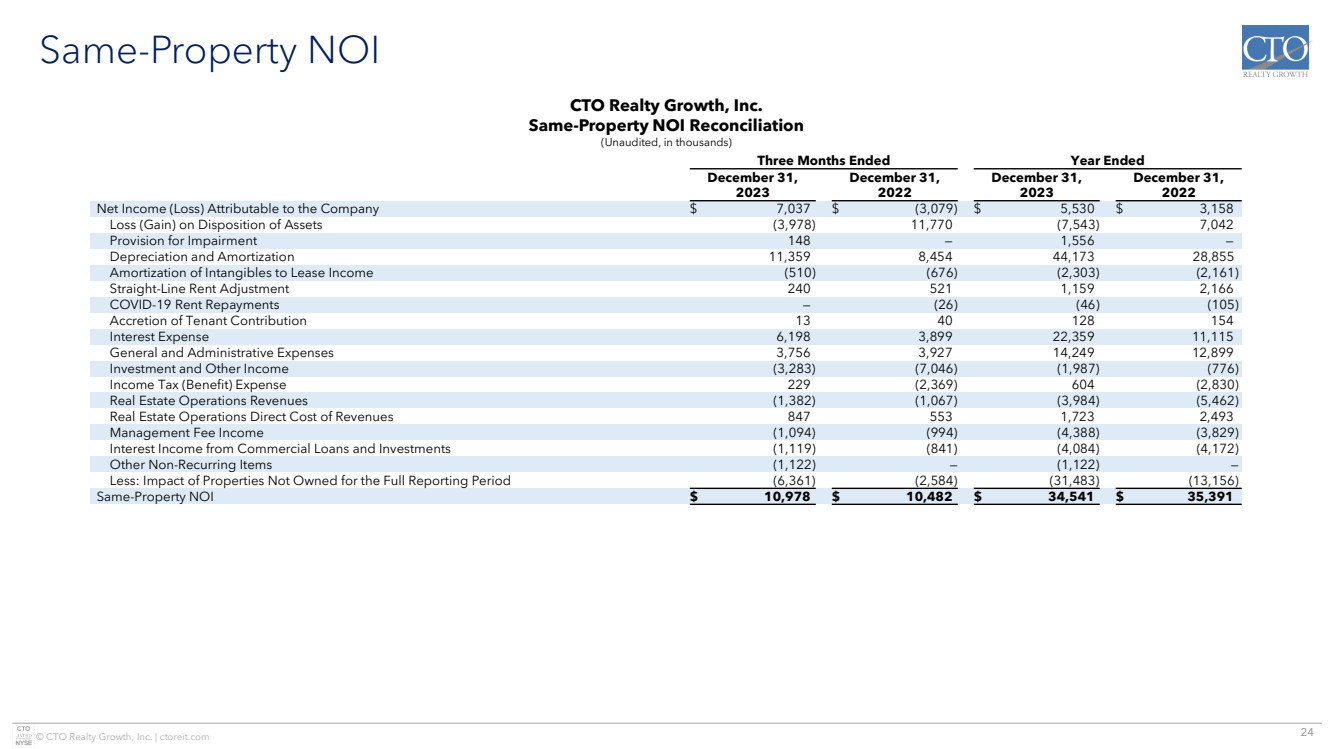Click the Provision for Impairment row label

[x=183, y=241]
